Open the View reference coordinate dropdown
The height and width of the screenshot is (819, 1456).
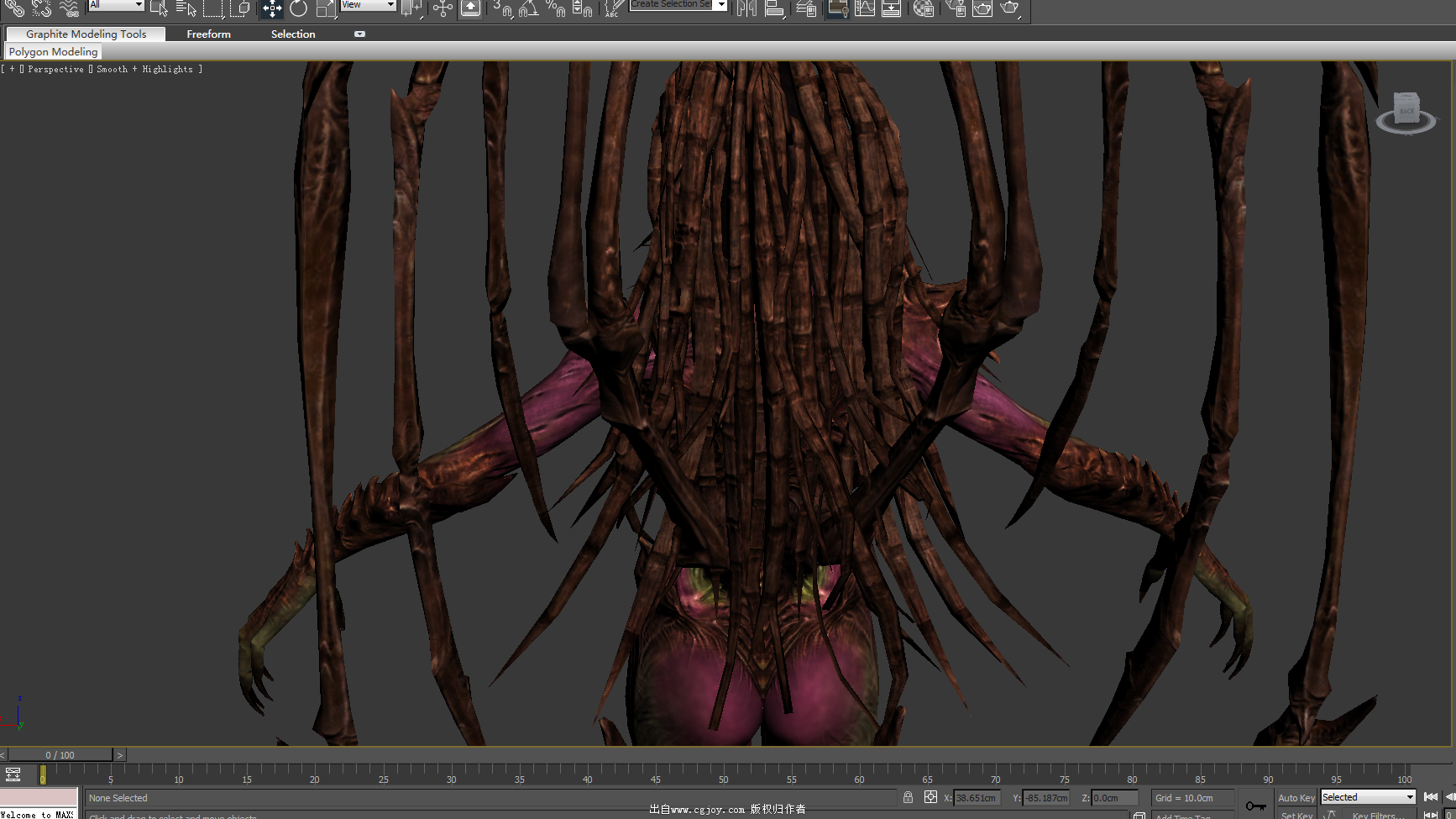pyautogui.click(x=368, y=5)
